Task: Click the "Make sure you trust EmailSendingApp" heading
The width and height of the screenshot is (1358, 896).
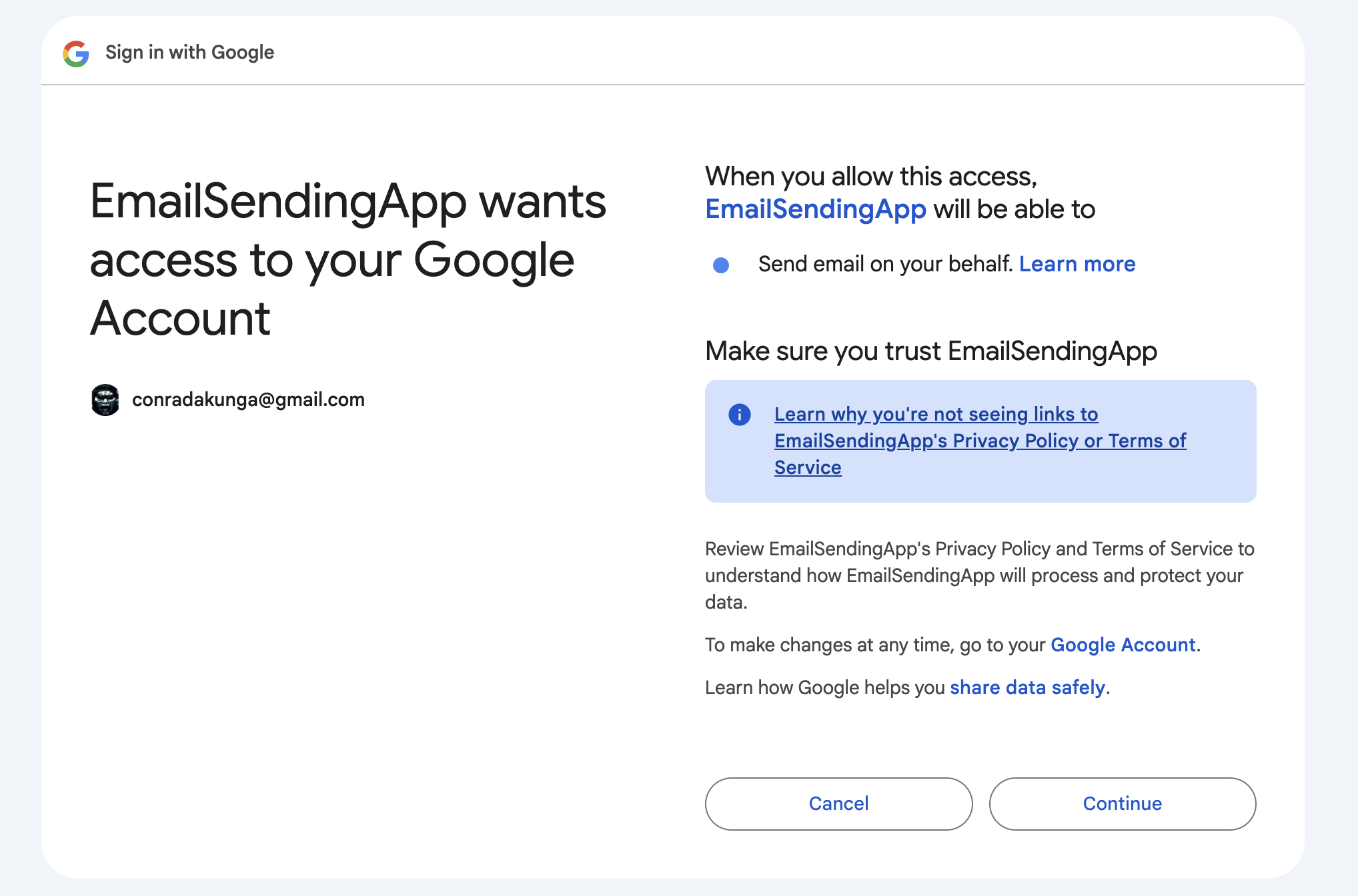Action: [x=930, y=351]
